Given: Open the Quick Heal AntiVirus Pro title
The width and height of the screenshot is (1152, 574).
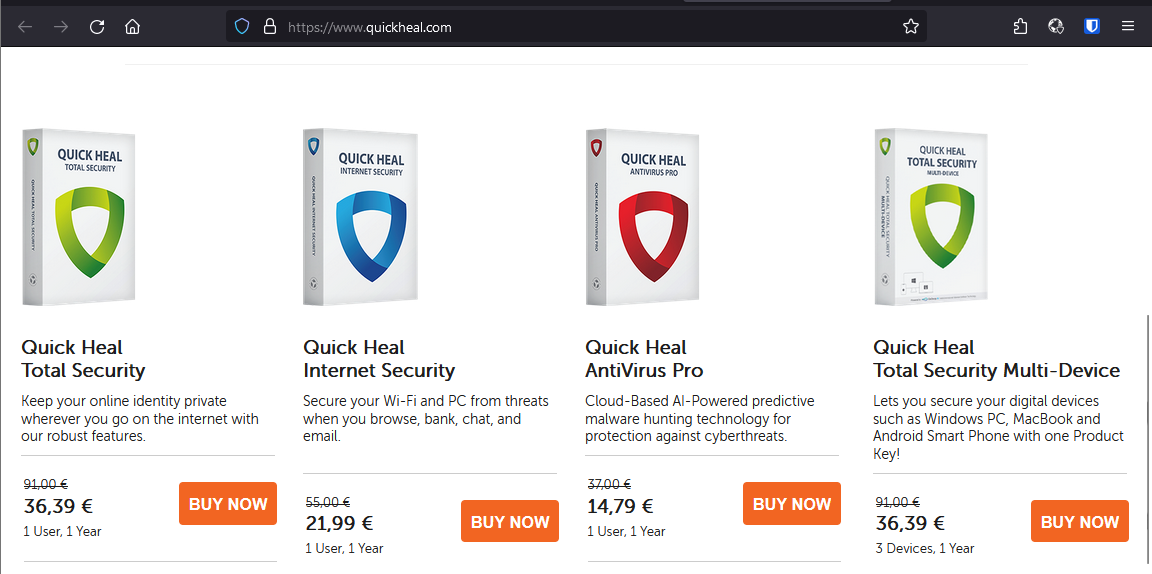Looking at the screenshot, I should click(644, 359).
